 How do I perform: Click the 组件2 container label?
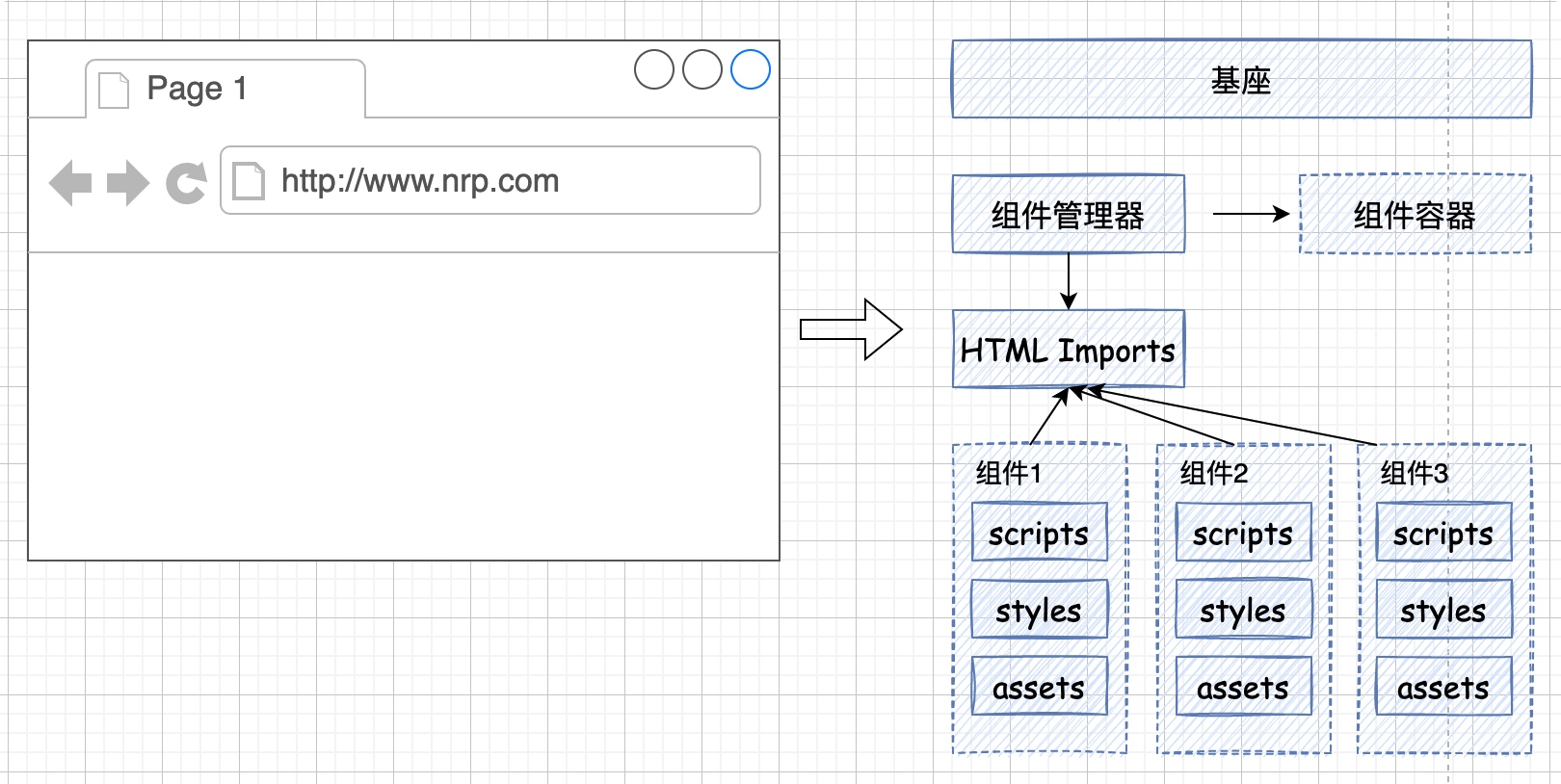coord(1214,473)
